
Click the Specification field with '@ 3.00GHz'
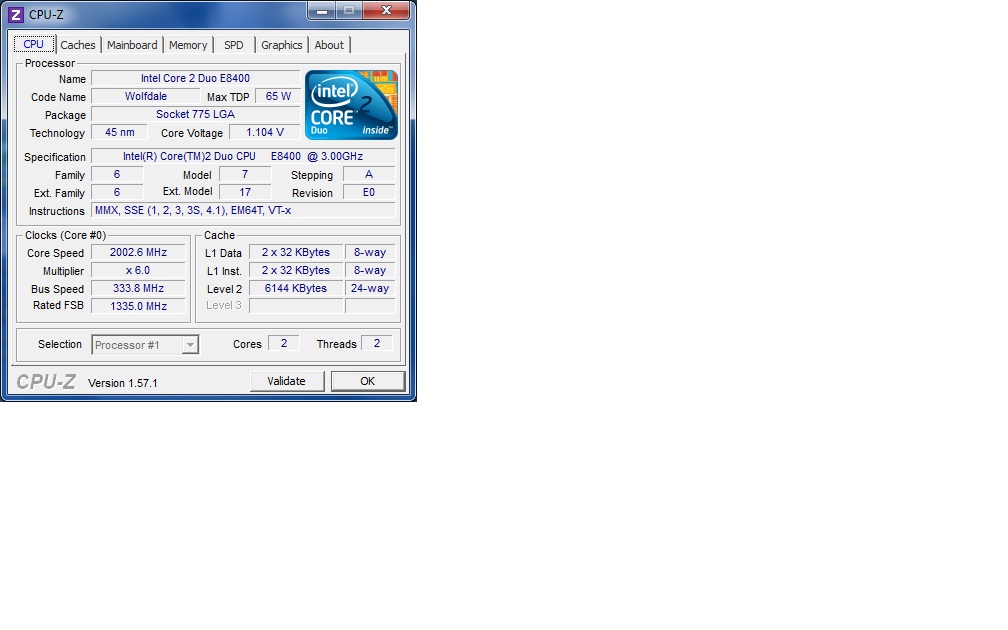[x=243, y=156]
